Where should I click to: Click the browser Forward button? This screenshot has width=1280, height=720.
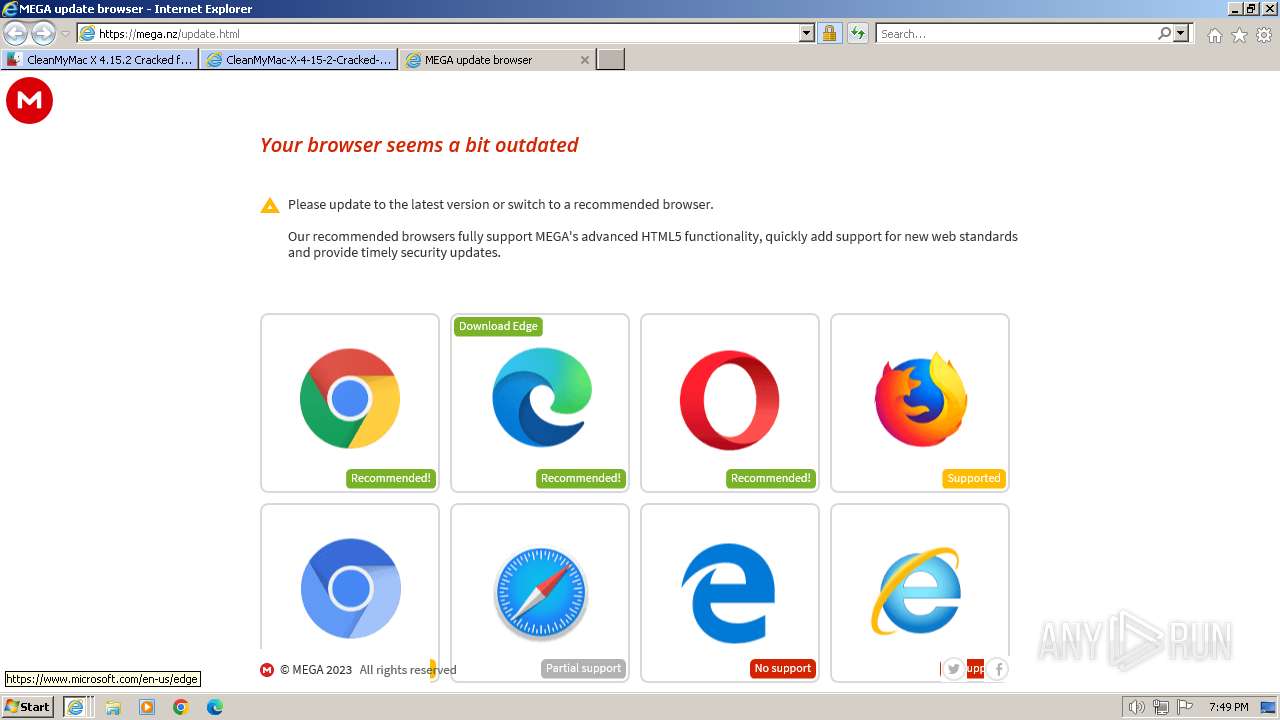pos(43,33)
